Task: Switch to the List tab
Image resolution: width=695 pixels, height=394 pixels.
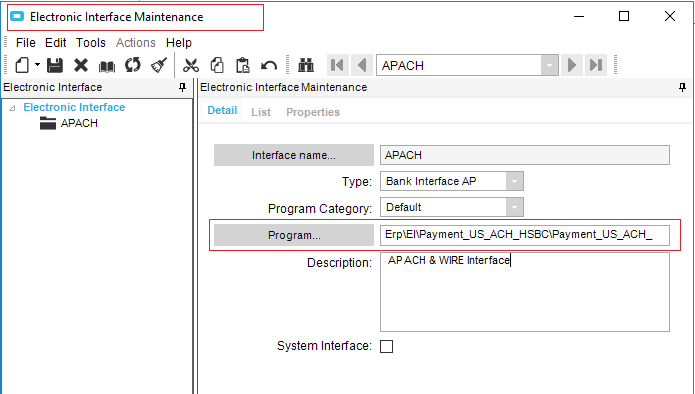Action: pyautogui.click(x=261, y=112)
